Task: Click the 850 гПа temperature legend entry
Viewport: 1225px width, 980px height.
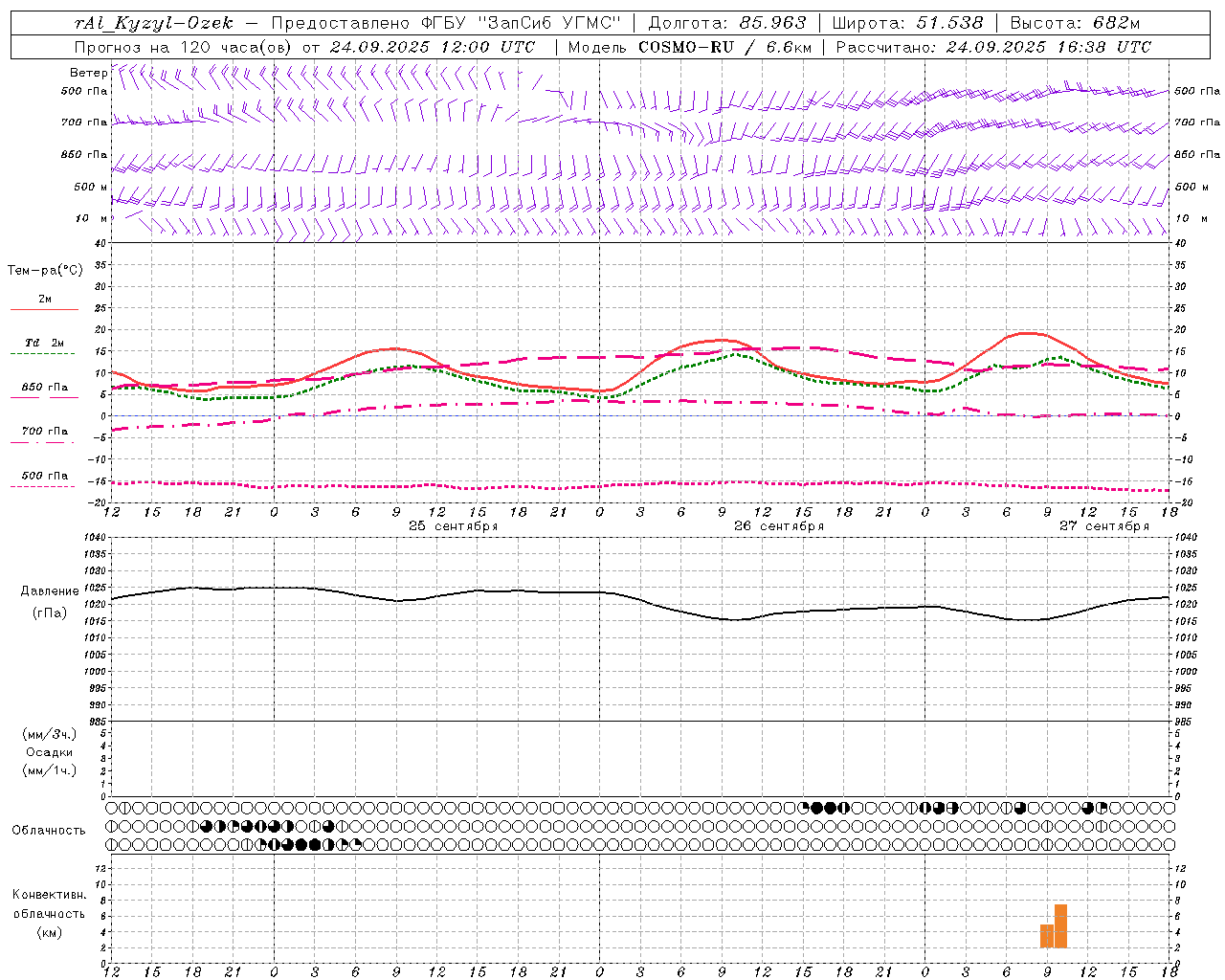Action: 44,388
